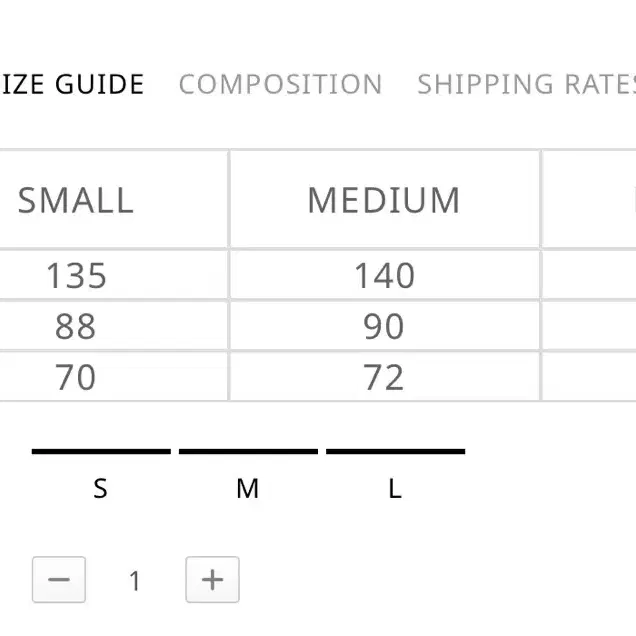
Task: Click the quantity value field
Action: pyautogui.click(x=135, y=580)
